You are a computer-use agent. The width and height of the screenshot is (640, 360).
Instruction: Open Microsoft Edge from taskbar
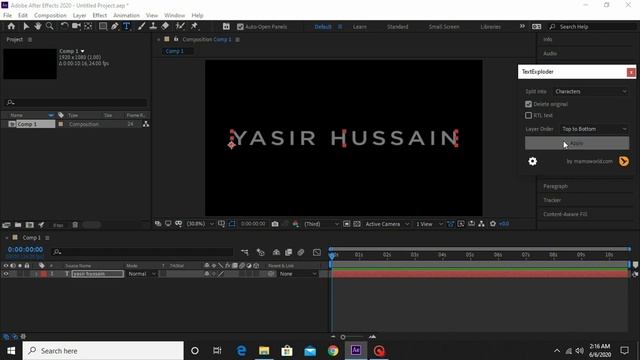[x=241, y=350]
